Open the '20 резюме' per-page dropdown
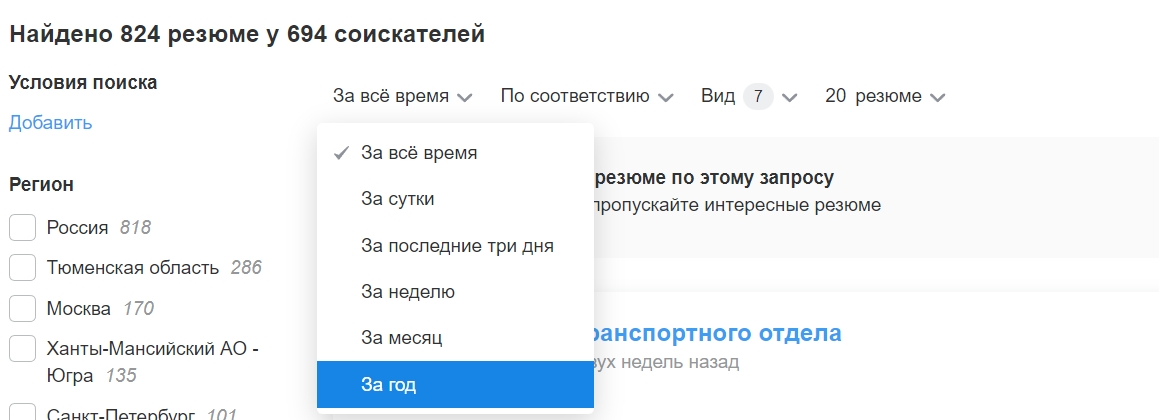Image resolution: width=1159 pixels, height=420 pixels. coord(885,96)
